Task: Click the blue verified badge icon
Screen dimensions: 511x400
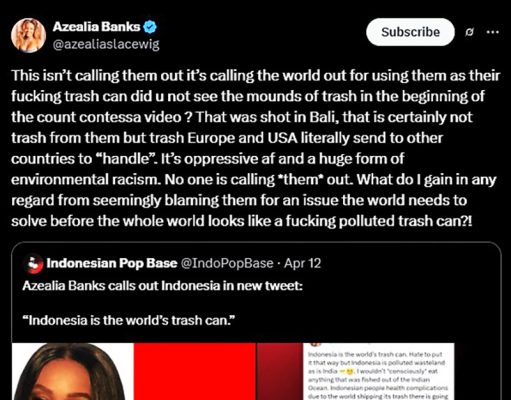Action: pyautogui.click(x=150, y=27)
